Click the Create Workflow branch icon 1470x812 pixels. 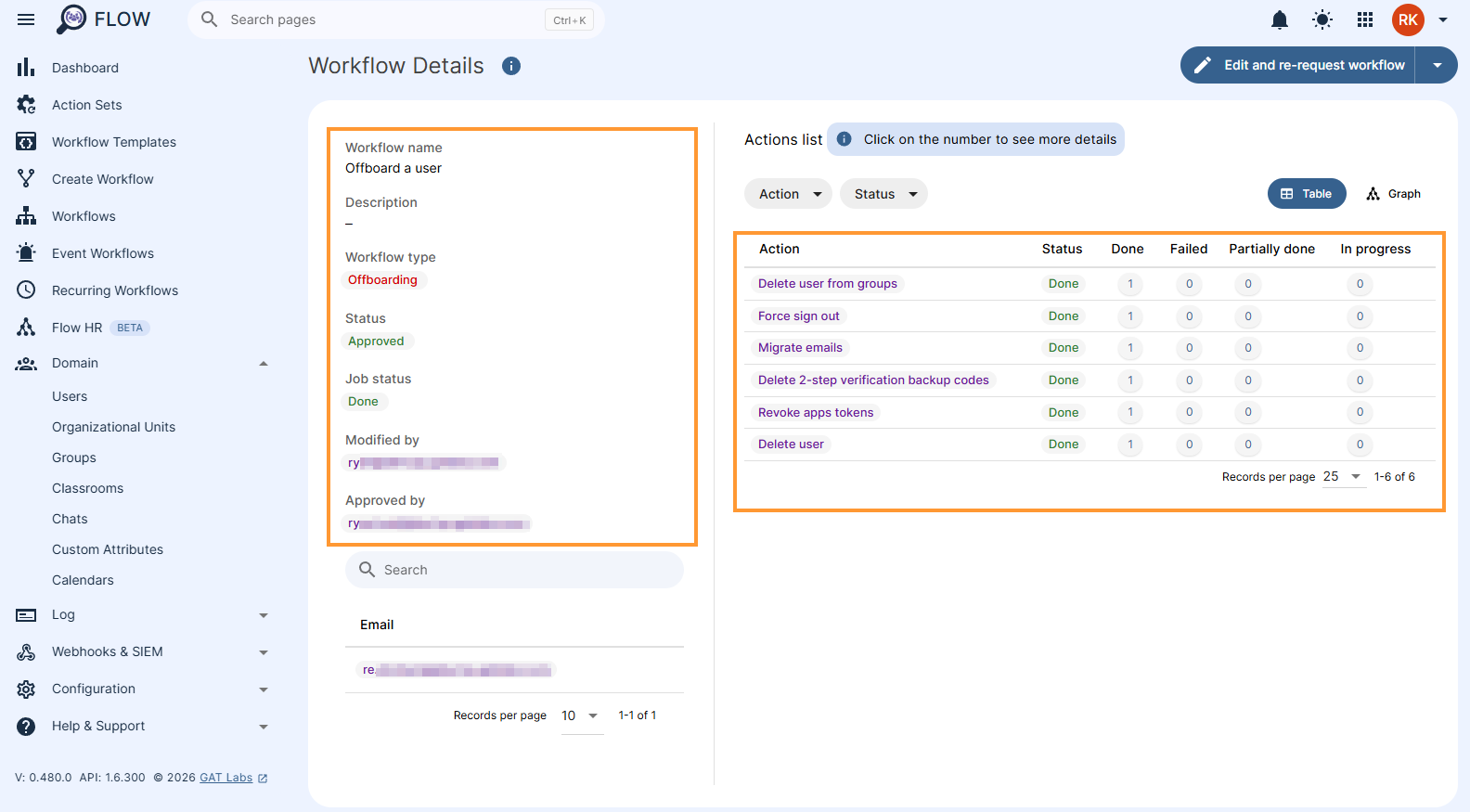pos(26,179)
